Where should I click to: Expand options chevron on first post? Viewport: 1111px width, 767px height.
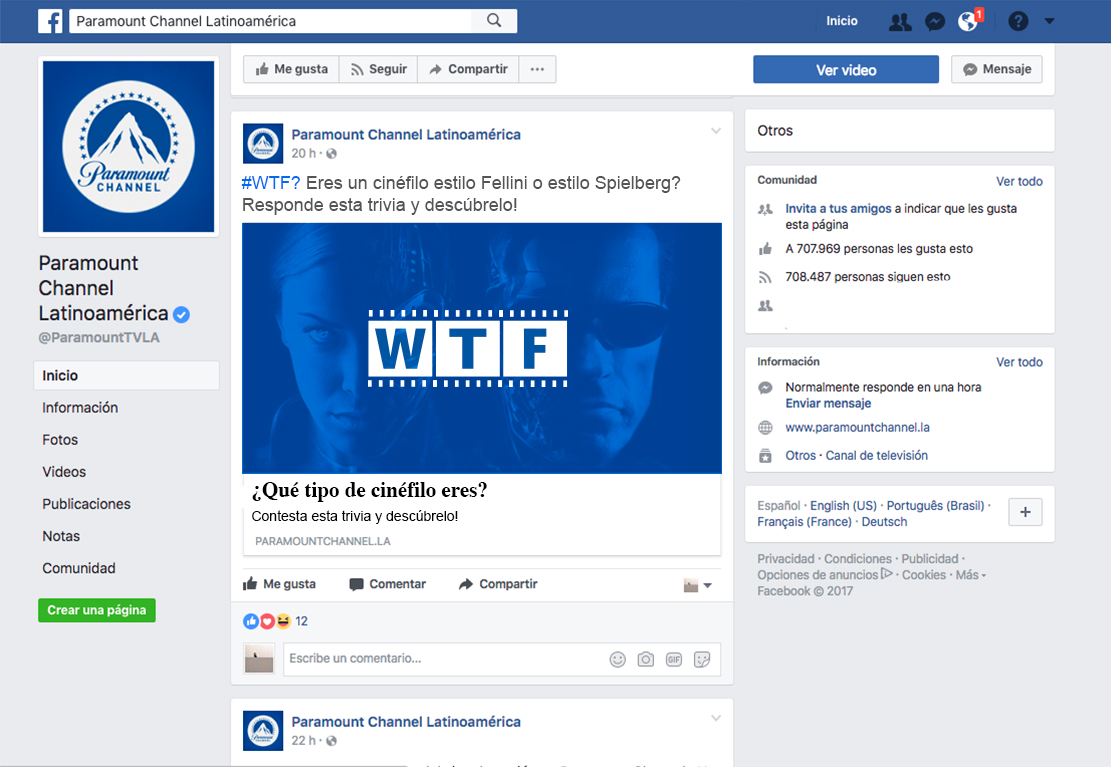point(715,131)
